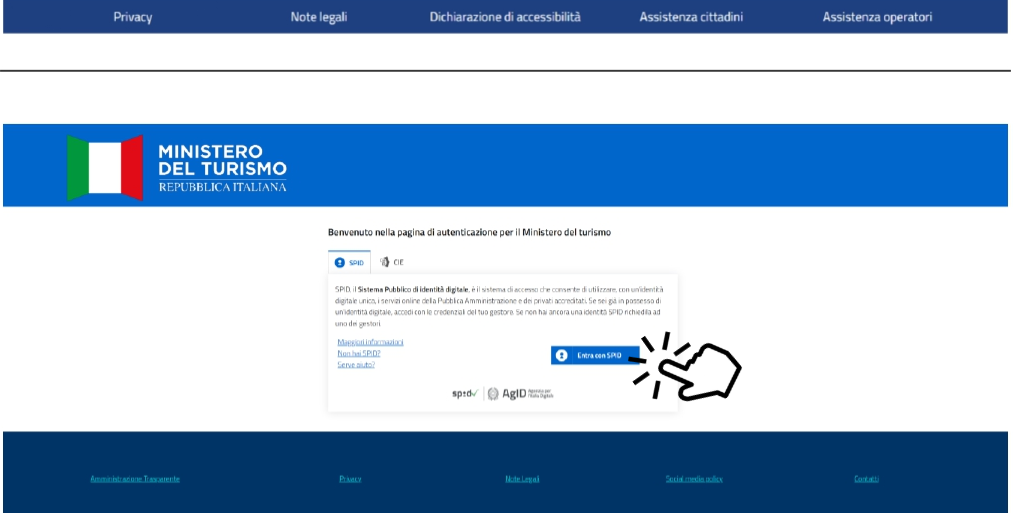Click the Serve aiuto? link
Viewport: 1013px width, 513px height.
[x=356, y=364]
